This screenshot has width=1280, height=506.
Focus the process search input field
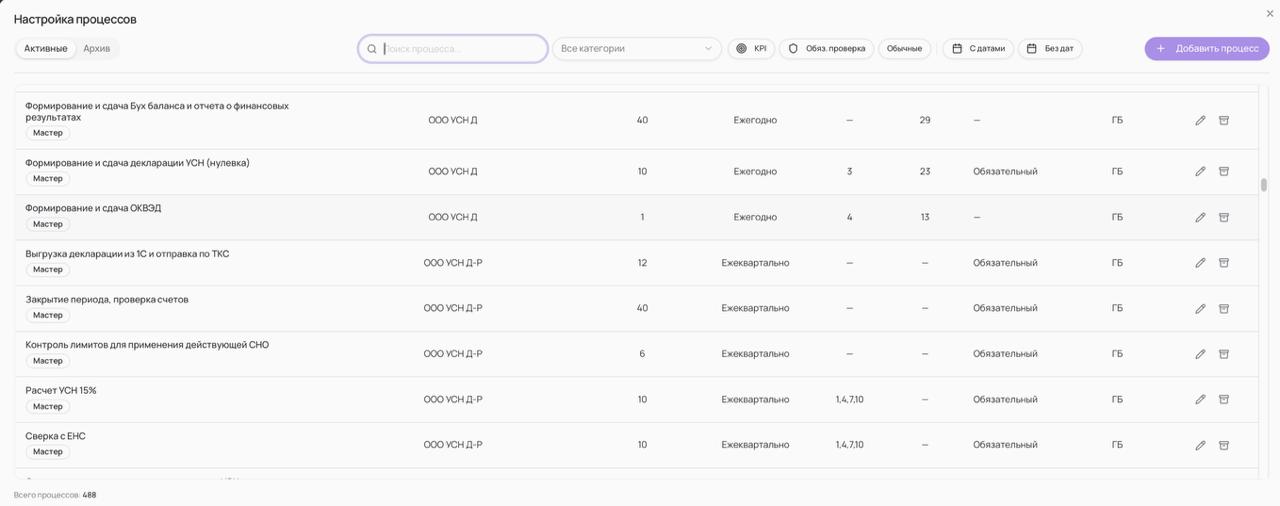tap(460, 48)
